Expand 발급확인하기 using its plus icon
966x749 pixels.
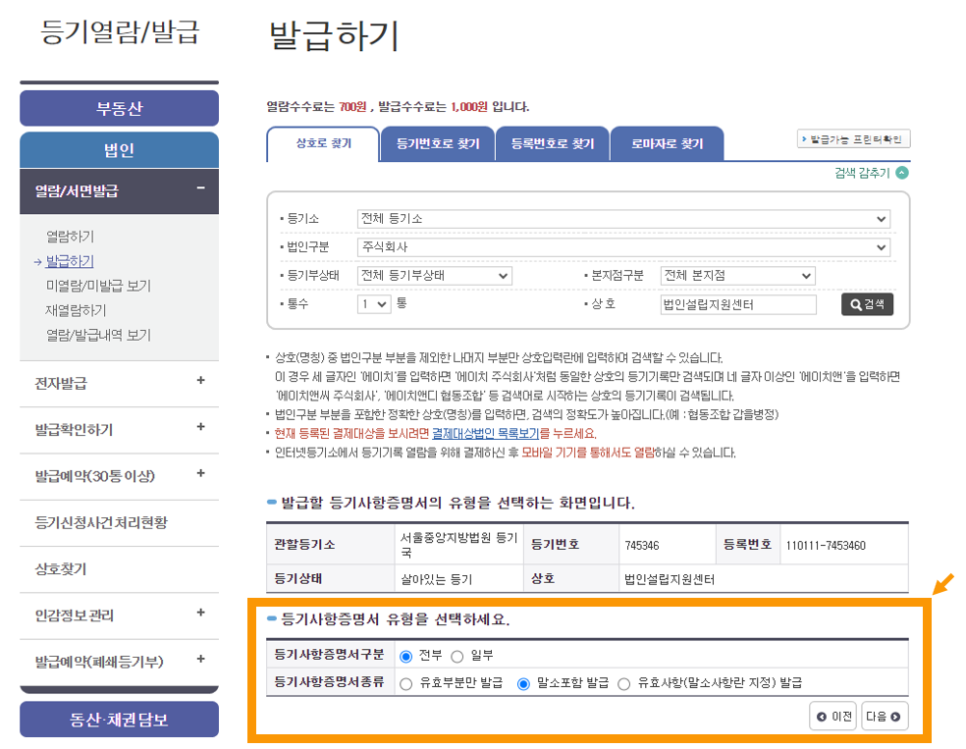[200, 427]
